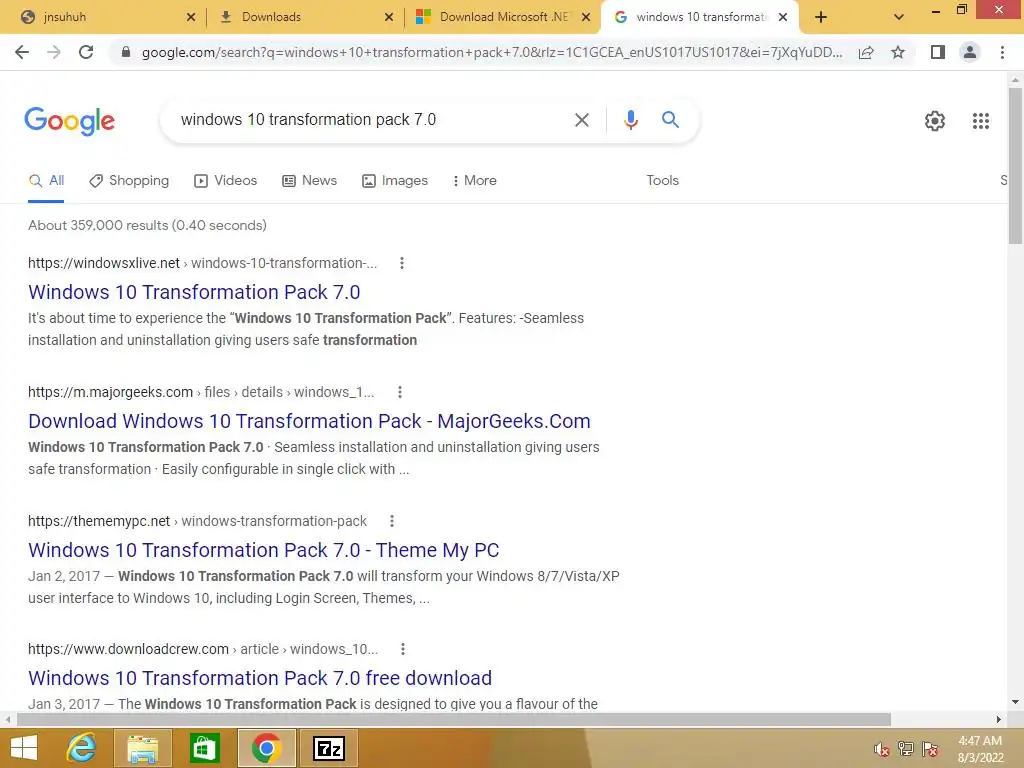Open options for the thememypc.net result
This screenshot has width=1024, height=768.
(392, 521)
